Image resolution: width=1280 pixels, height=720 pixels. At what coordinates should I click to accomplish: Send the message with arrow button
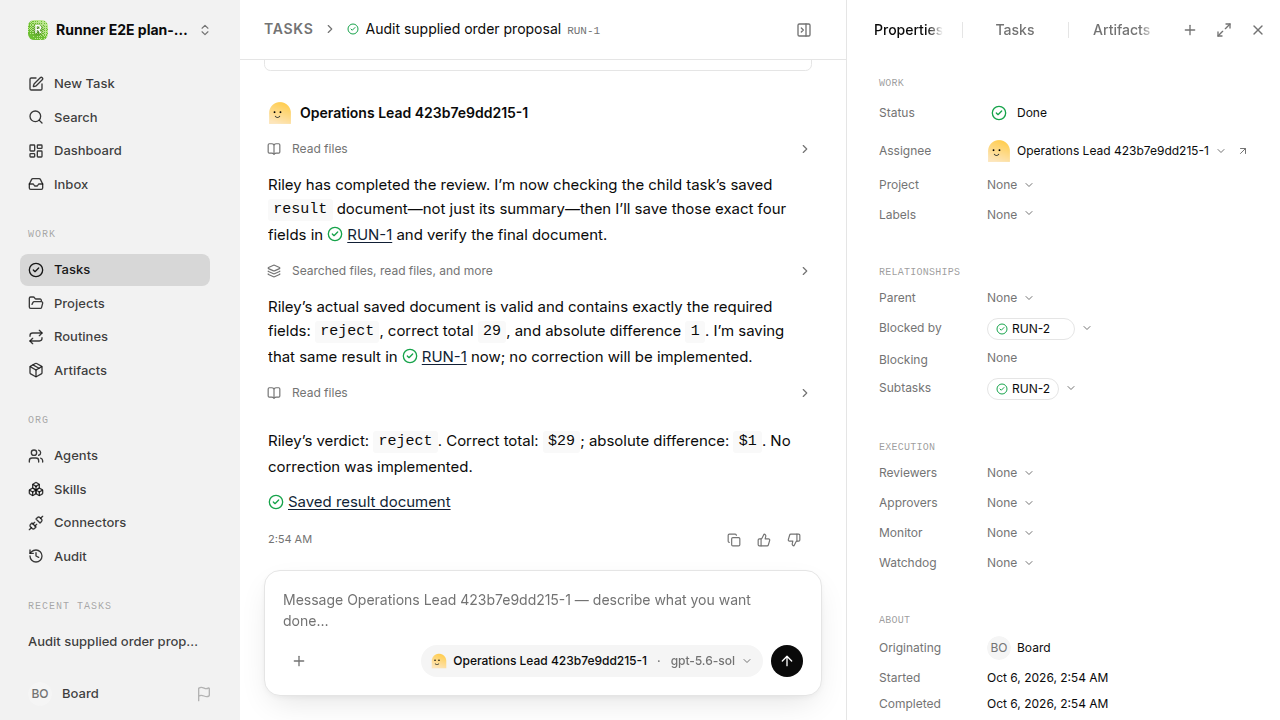tap(787, 661)
